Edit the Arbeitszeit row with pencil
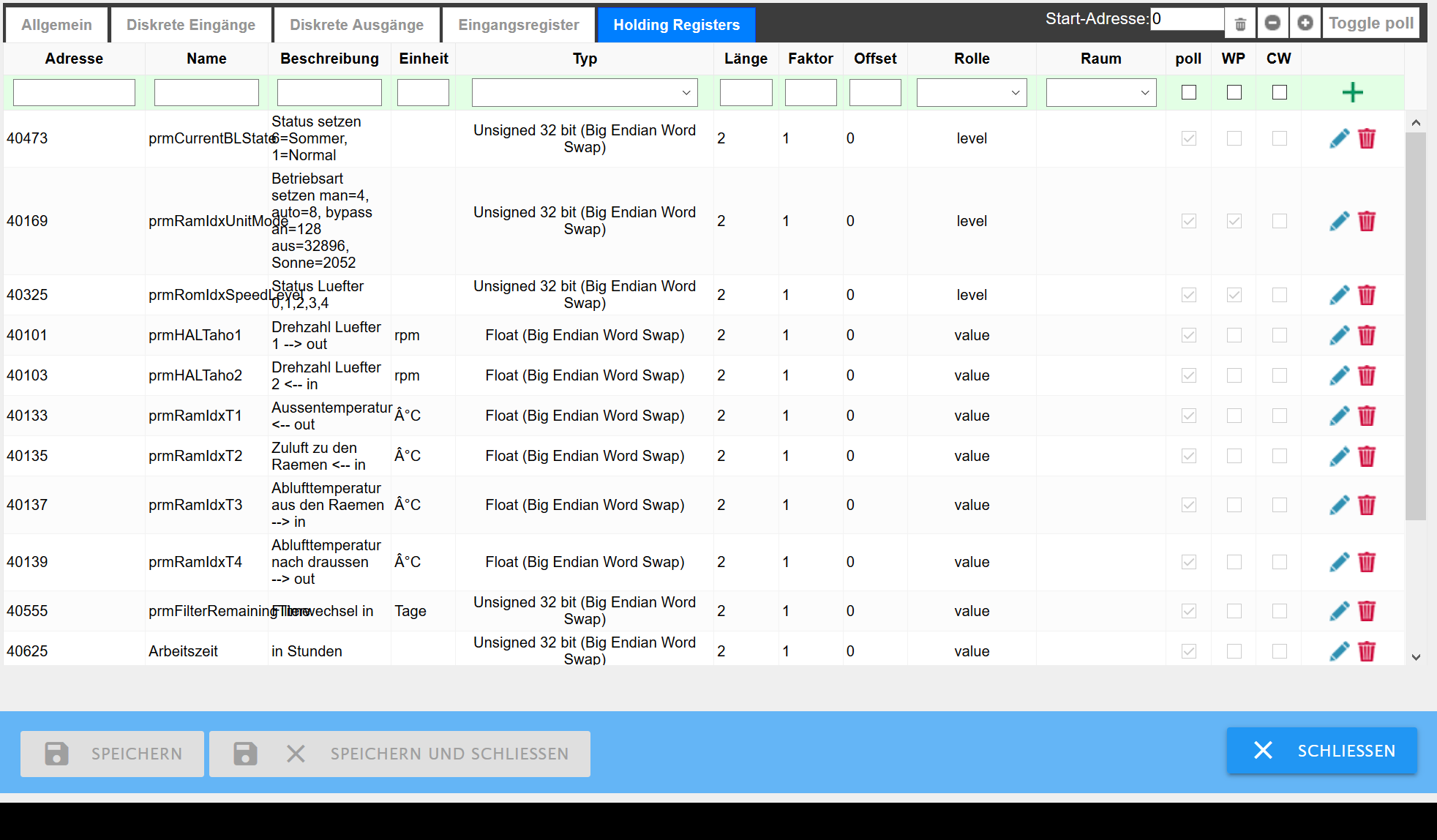 pyautogui.click(x=1339, y=650)
